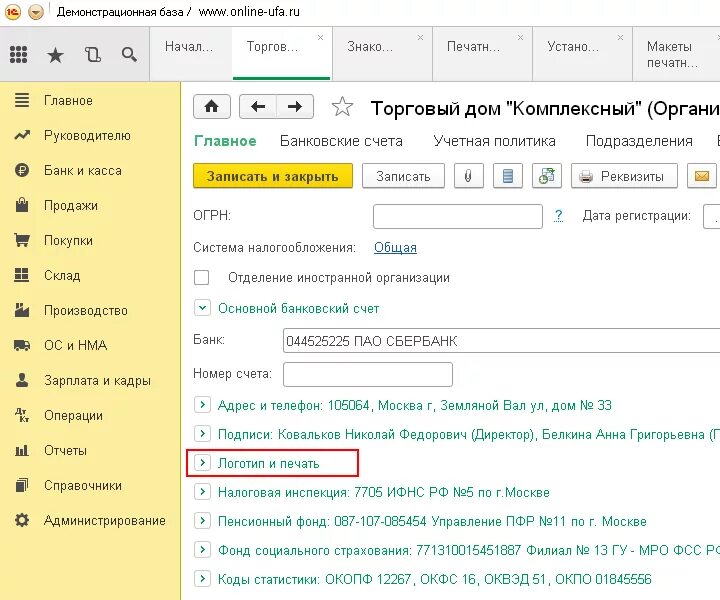Expand the Логотип и печать section
This screenshot has height=600, width=720.
click(202, 462)
